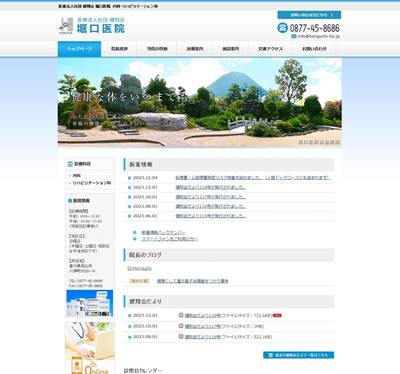Click the PDF icon for the 2023.08.01 newsletter
The height and width of the screenshot is (374, 400).
[181, 336]
